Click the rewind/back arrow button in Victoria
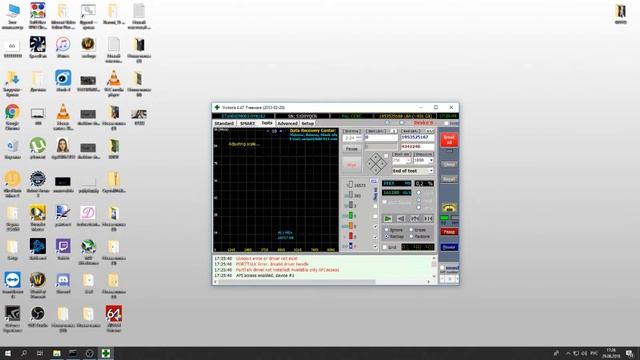The height and width of the screenshot is (360, 640). coord(401,219)
